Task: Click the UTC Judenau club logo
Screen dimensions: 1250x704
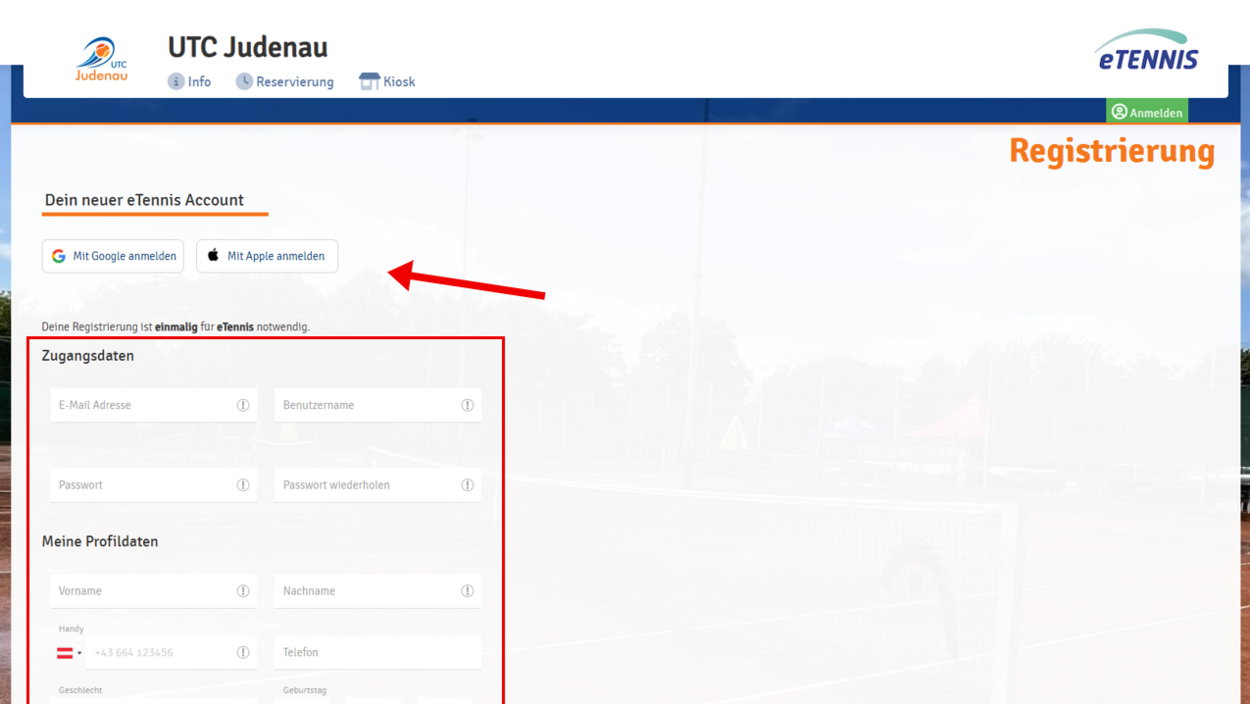Action: click(101, 60)
